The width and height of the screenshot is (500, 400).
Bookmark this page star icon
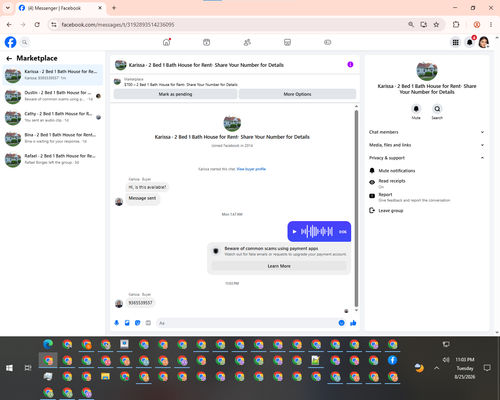[436, 25]
